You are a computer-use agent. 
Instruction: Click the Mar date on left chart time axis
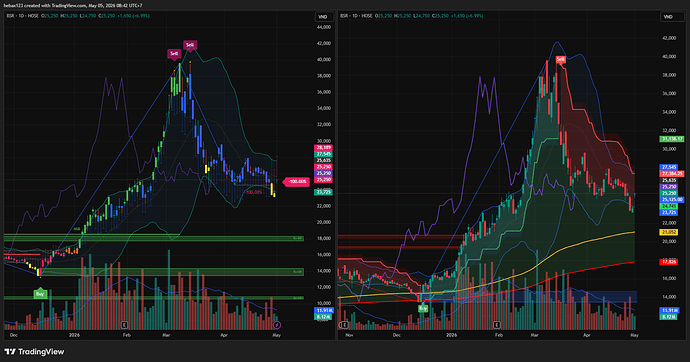(166, 335)
